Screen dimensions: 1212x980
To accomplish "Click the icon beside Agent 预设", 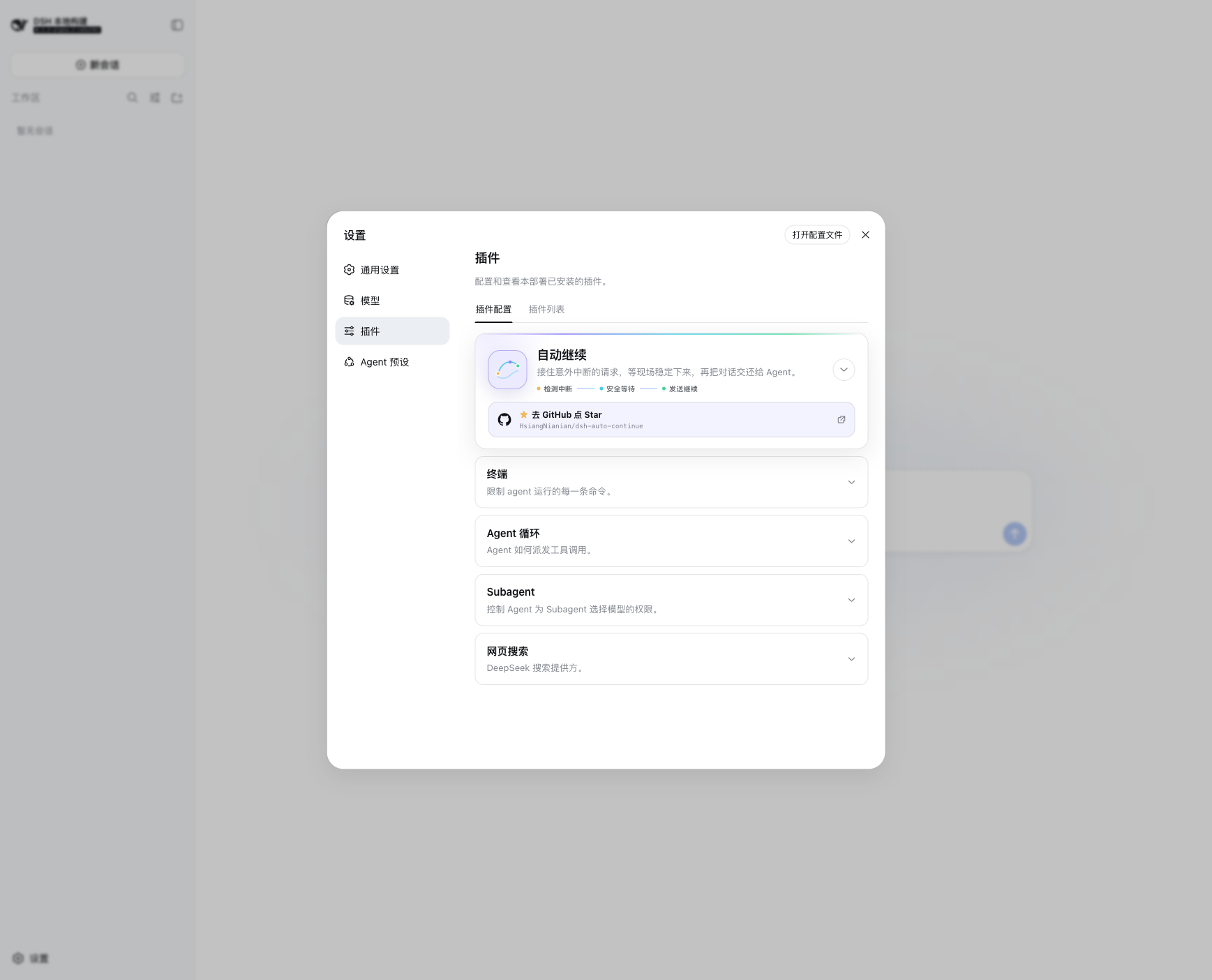I will tap(349, 362).
